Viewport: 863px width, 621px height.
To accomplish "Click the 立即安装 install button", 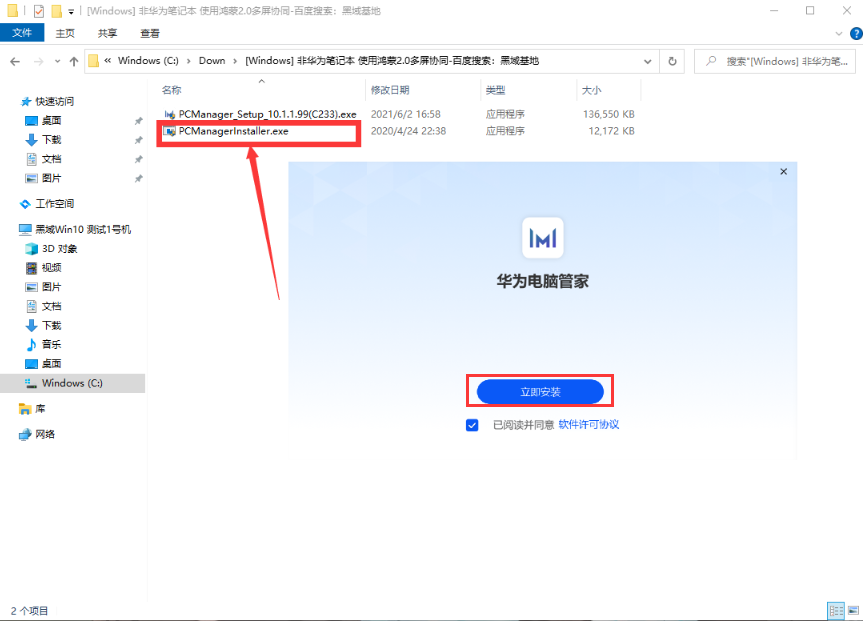I will [x=540, y=392].
